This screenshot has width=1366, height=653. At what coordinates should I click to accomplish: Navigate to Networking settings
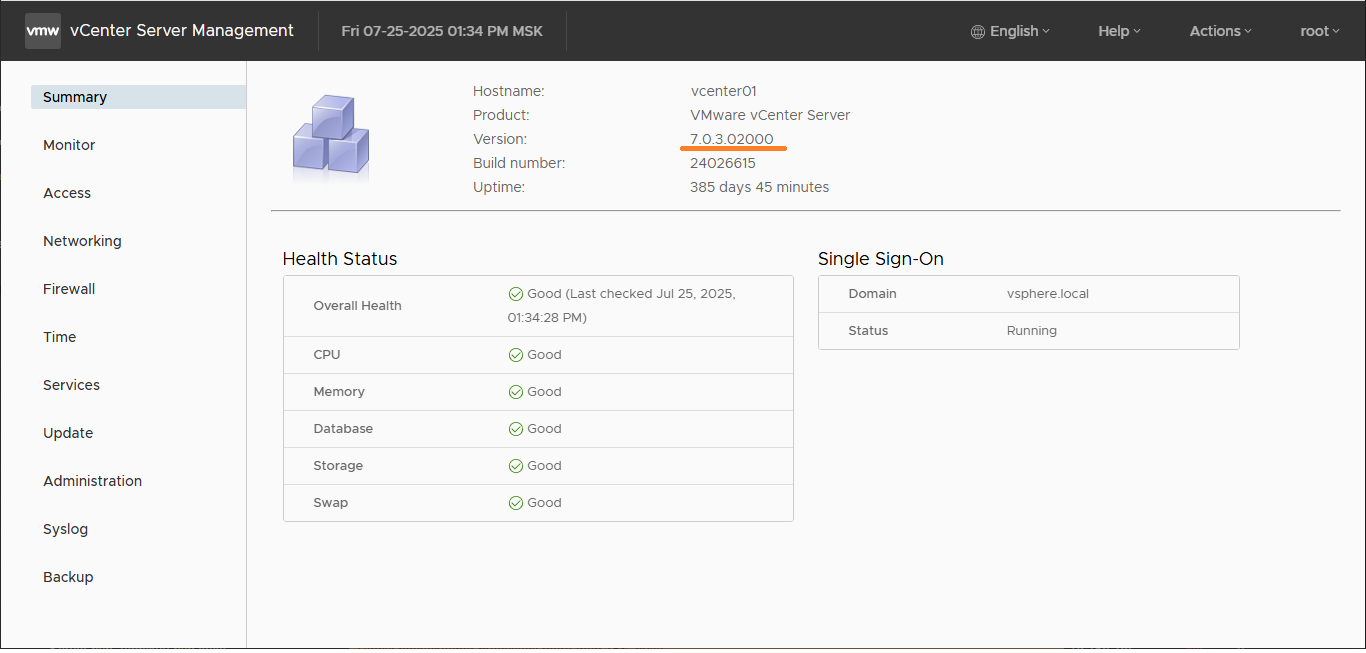82,241
